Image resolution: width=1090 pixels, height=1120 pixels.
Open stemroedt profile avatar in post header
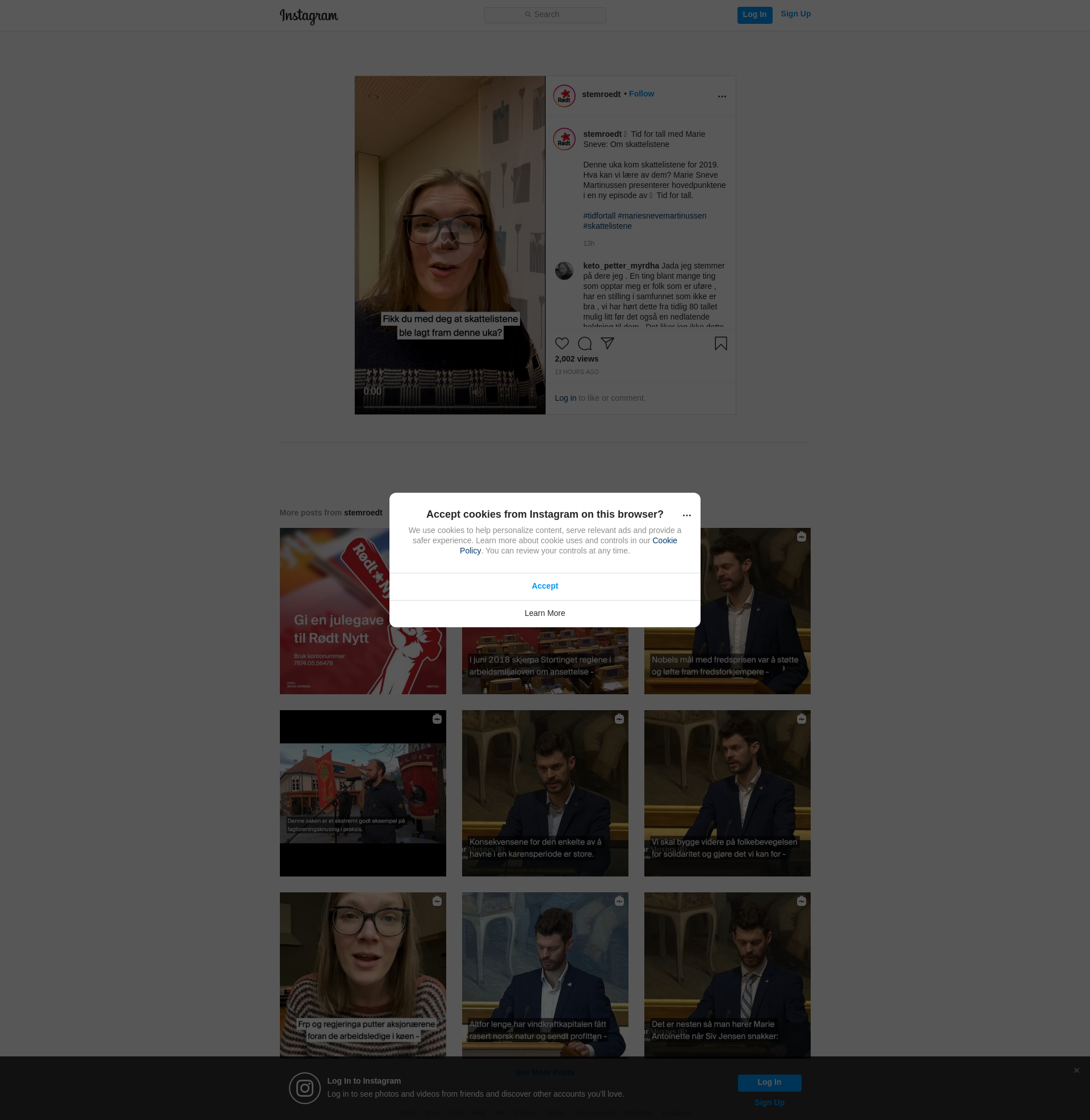(x=564, y=96)
